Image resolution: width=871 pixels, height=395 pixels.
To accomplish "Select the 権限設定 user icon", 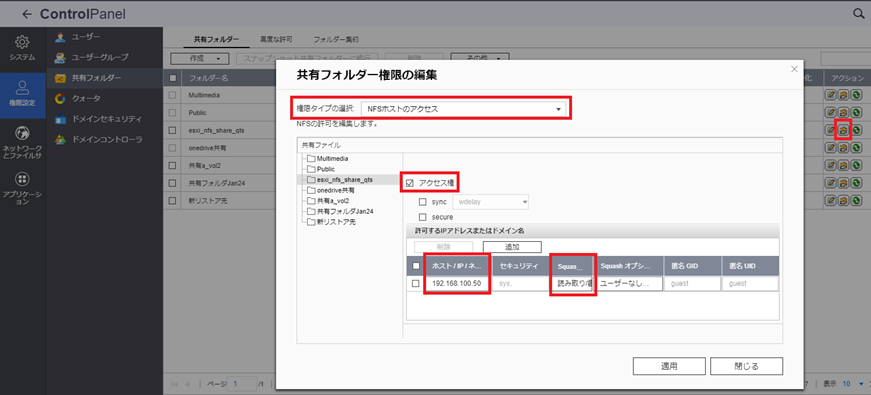I will pos(22,87).
